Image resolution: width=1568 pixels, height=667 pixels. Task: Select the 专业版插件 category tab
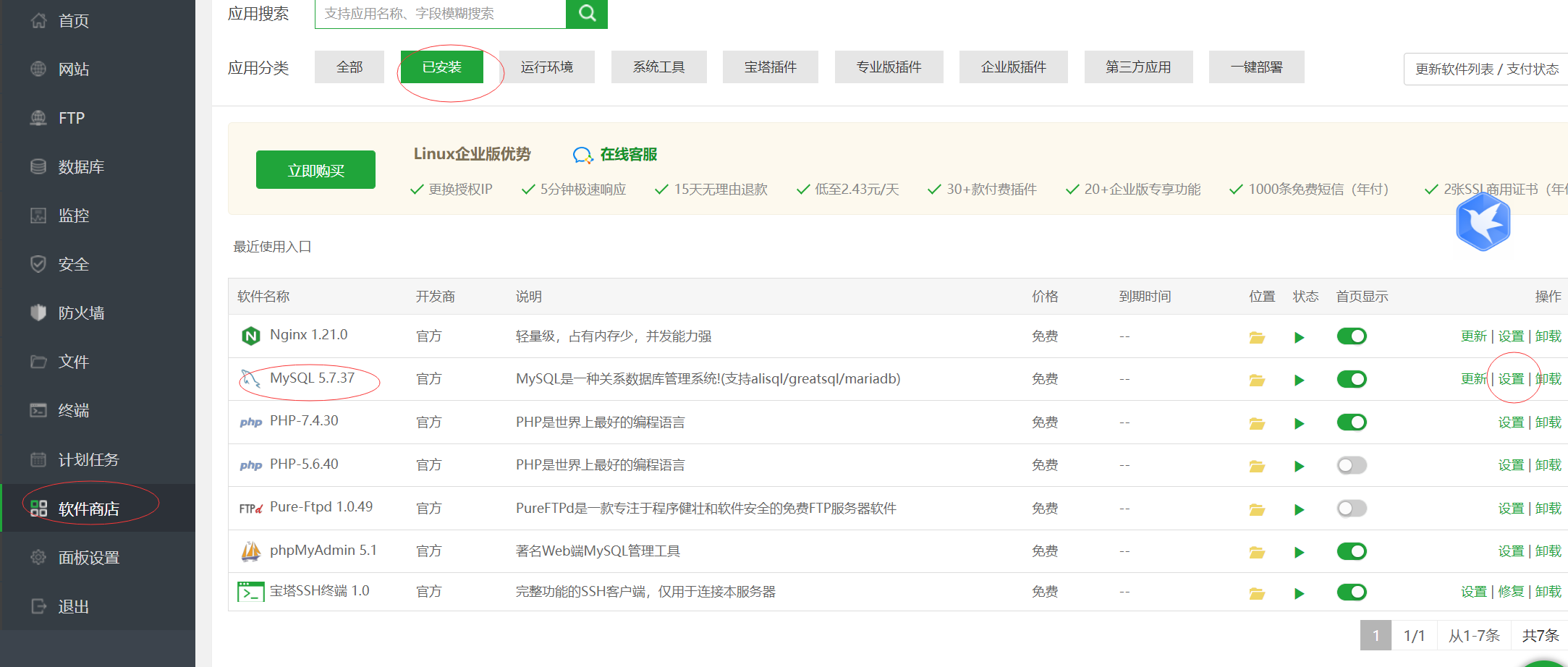[889, 67]
